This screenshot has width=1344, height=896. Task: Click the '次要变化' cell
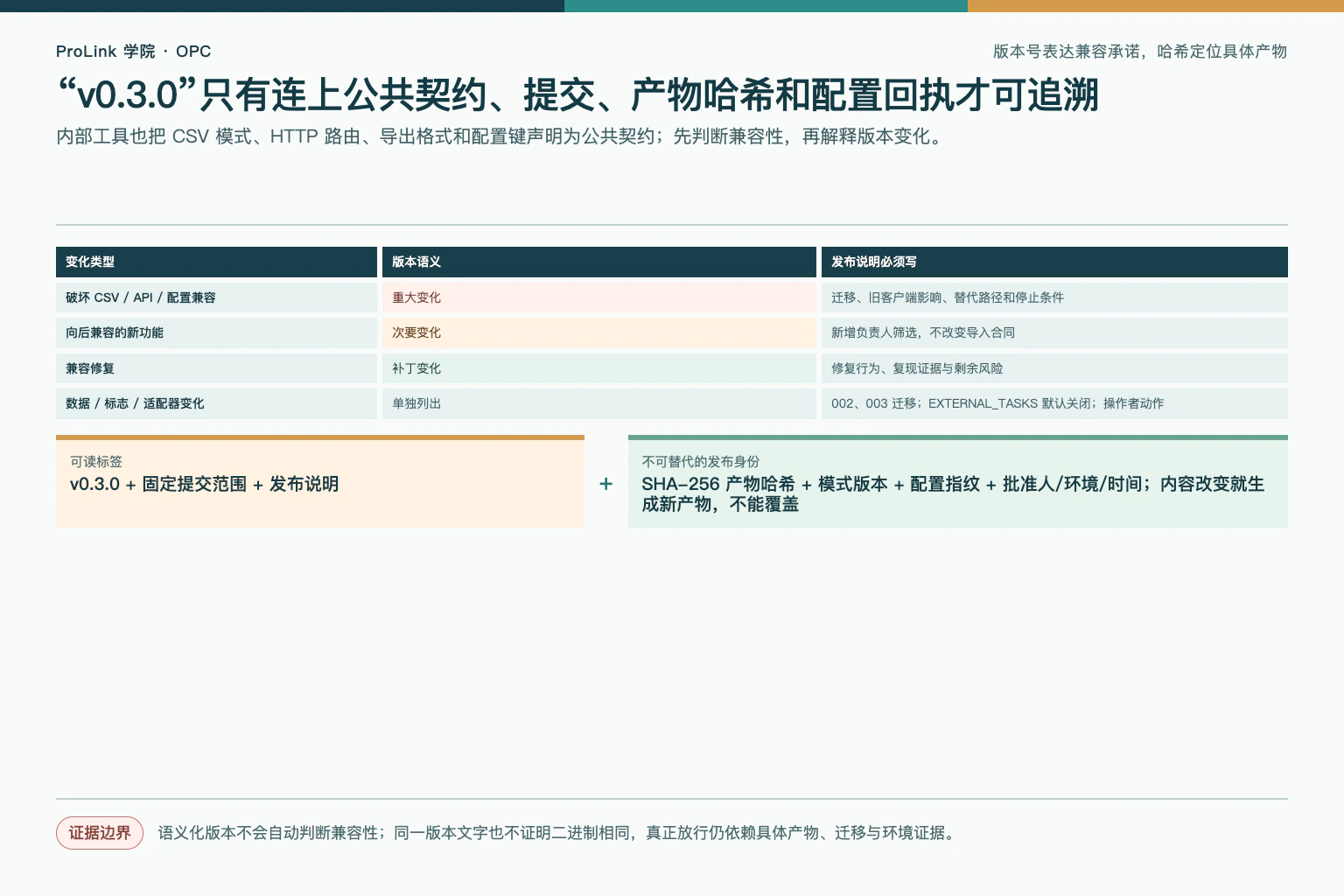click(x=599, y=332)
